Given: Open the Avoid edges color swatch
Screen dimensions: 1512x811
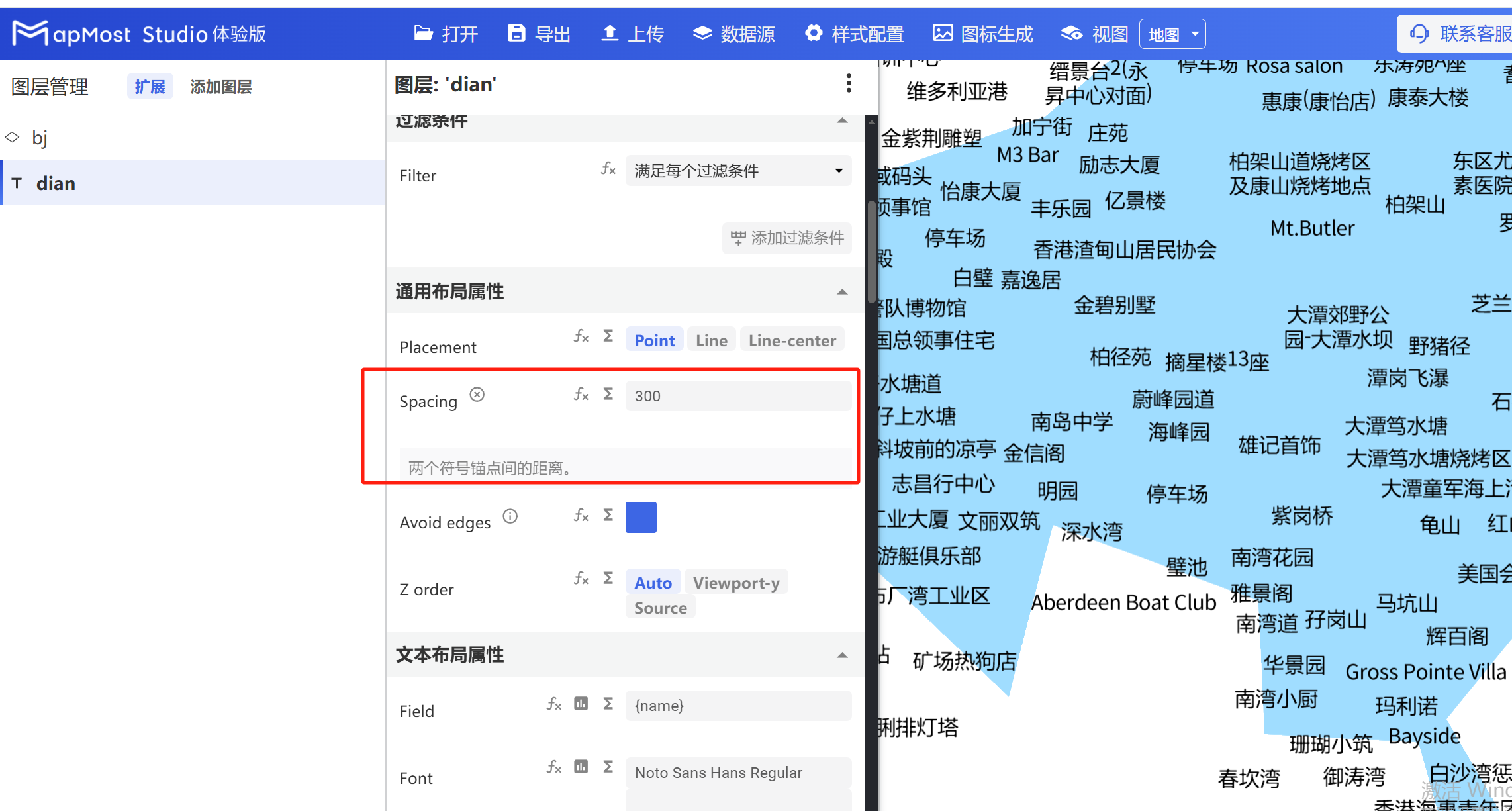Looking at the screenshot, I should 640,517.
